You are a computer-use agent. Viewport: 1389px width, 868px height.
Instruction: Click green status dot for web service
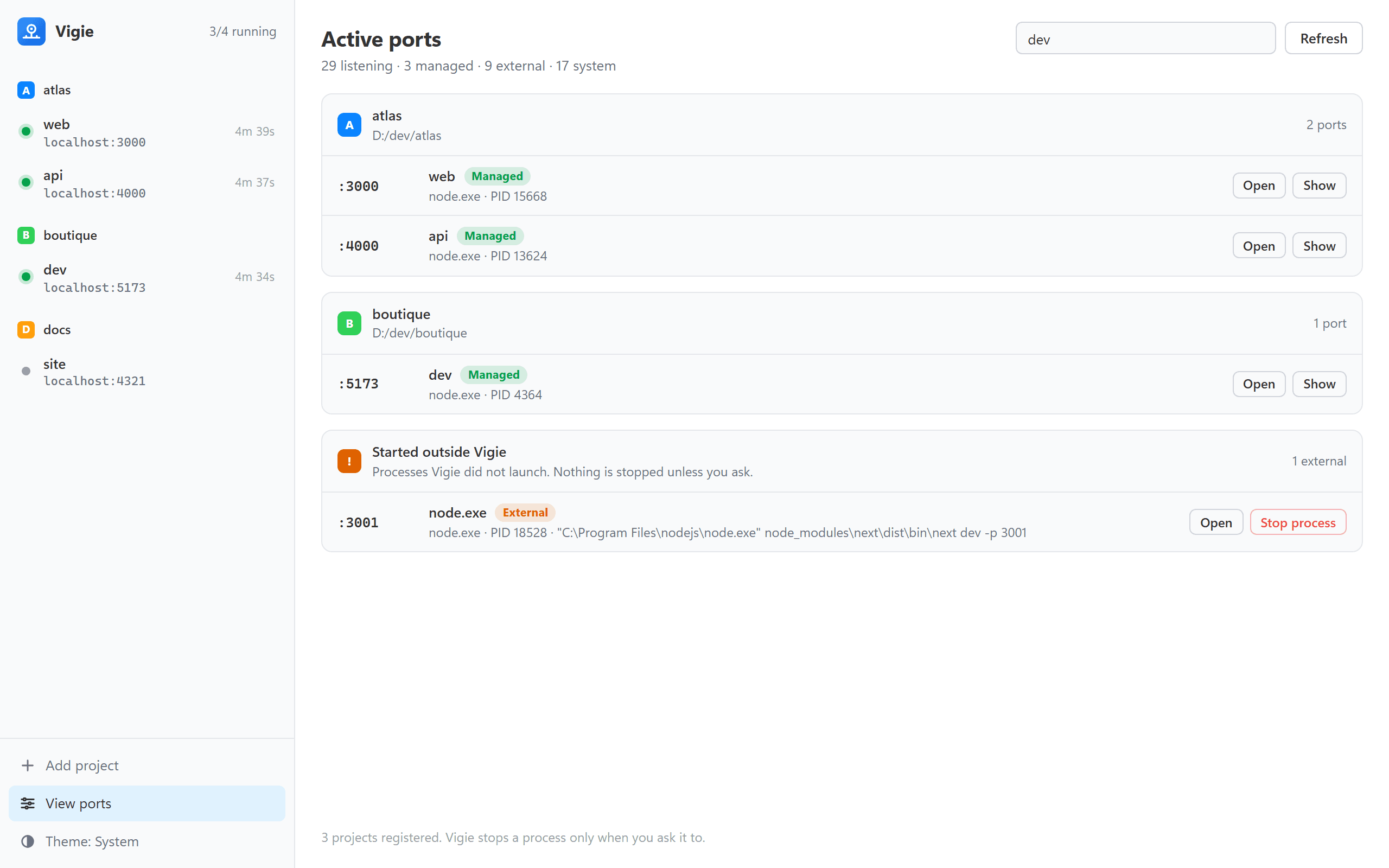[x=26, y=131]
